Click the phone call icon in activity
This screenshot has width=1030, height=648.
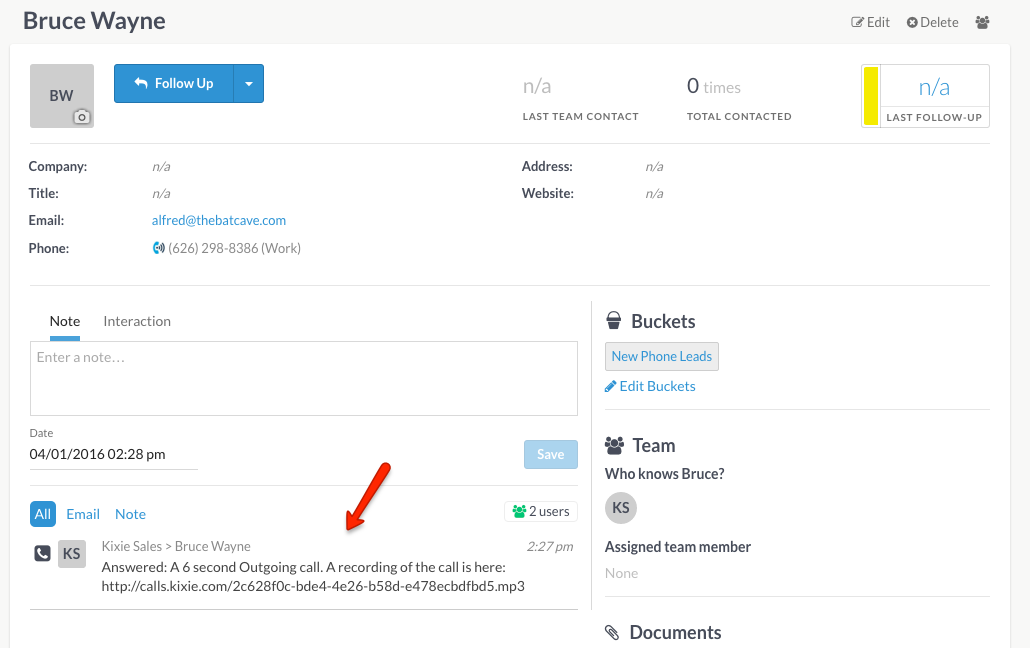pos(42,553)
